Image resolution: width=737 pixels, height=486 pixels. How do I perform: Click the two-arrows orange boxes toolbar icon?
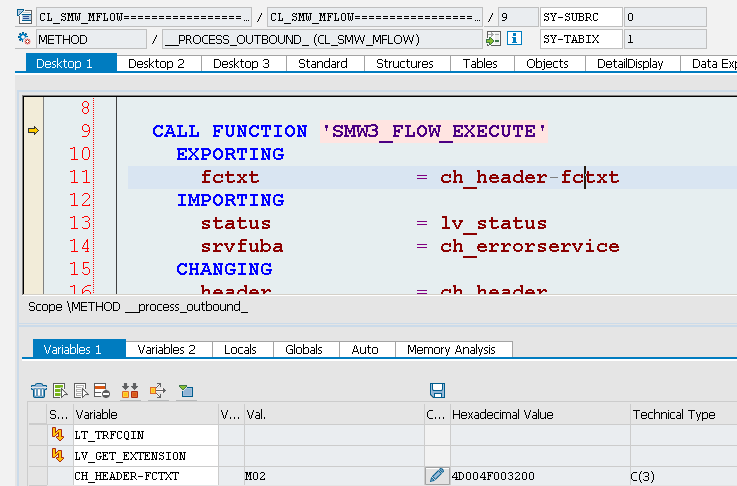click(x=130, y=391)
